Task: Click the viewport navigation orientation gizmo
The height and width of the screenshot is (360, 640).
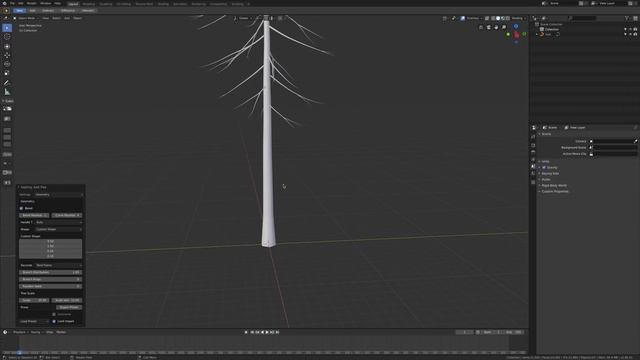Action: pyautogui.click(x=516, y=34)
